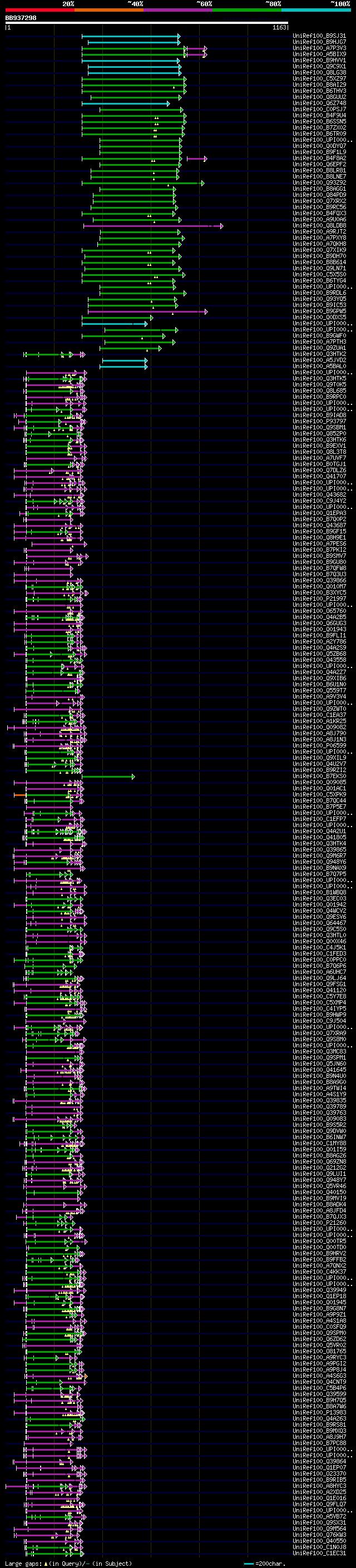Image resolution: width=356 pixels, height=1568 pixels.
Task: Select hit UniRef100_P21260
Action: pyautogui.click(x=319, y=1223)
